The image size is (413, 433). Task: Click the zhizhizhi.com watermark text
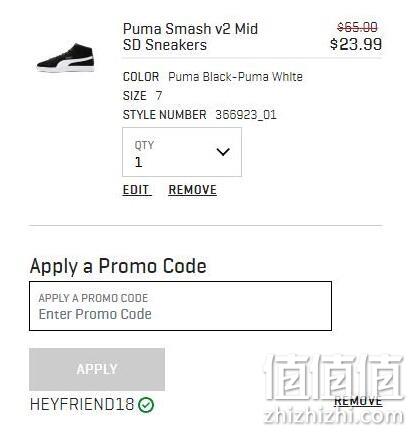coord(333,416)
